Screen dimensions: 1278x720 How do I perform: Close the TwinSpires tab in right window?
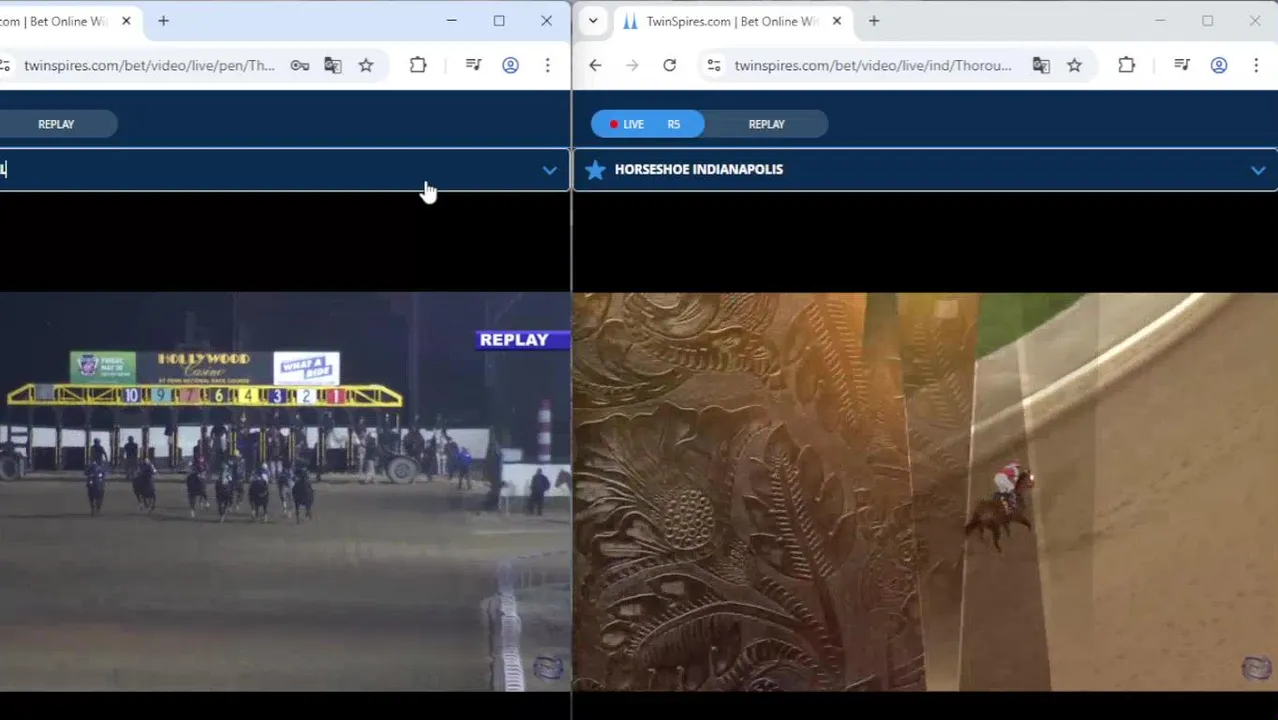837,21
